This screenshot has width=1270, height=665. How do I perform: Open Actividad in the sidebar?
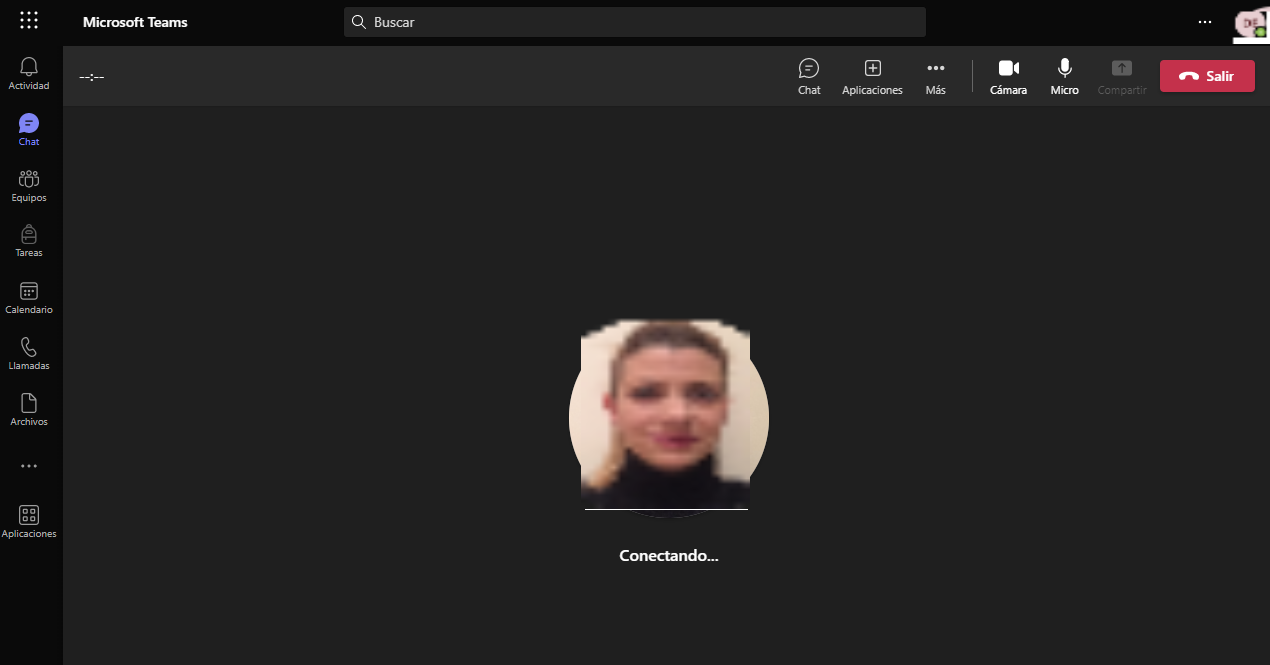29,74
